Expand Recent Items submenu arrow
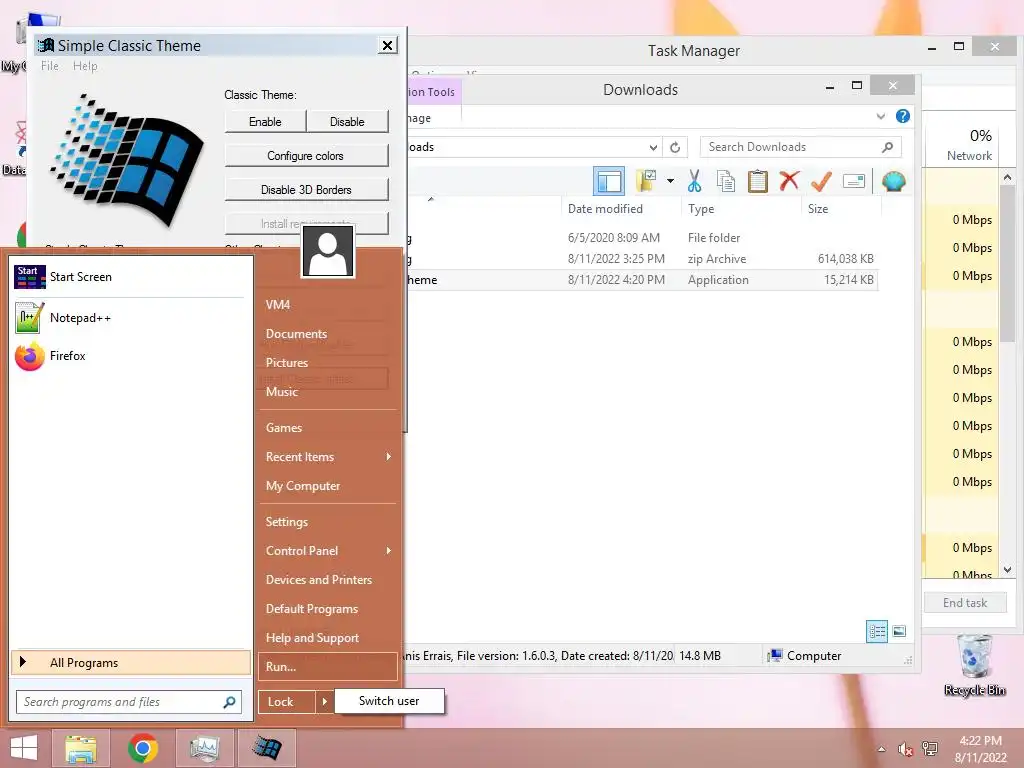 tap(389, 456)
